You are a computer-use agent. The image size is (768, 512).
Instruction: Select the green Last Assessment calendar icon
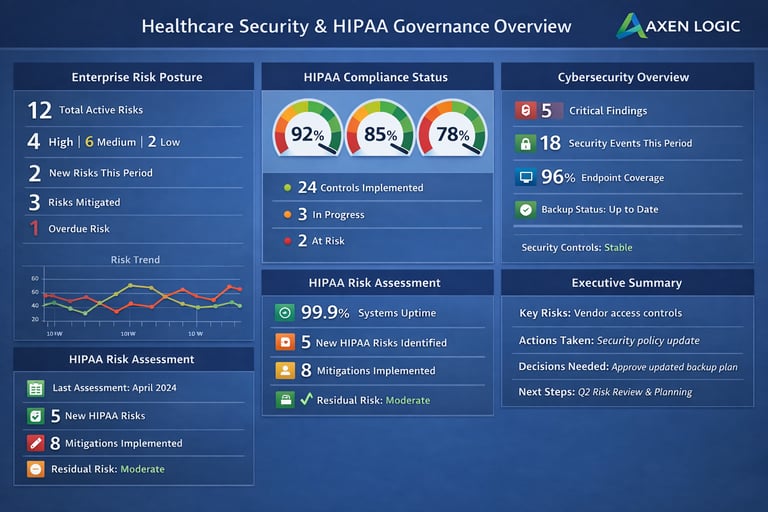click(36, 389)
